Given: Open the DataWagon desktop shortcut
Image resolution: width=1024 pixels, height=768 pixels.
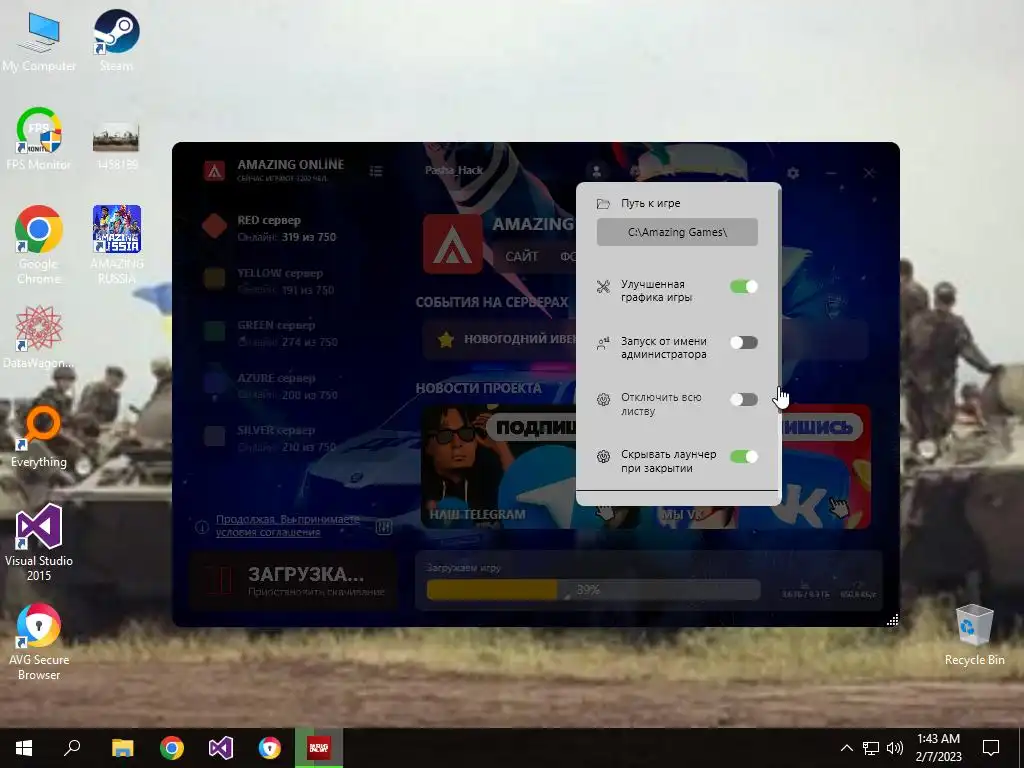Looking at the screenshot, I should (39, 337).
